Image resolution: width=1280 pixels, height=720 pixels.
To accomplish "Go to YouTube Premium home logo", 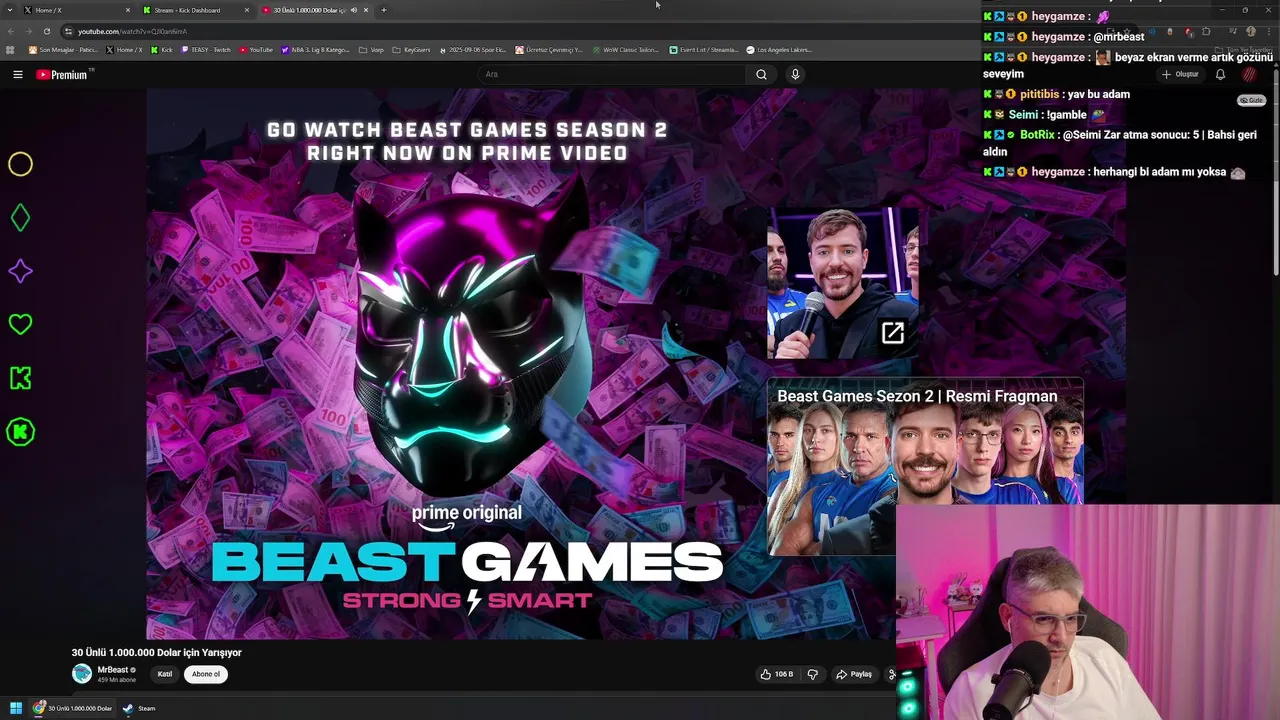I will click(x=62, y=74).
